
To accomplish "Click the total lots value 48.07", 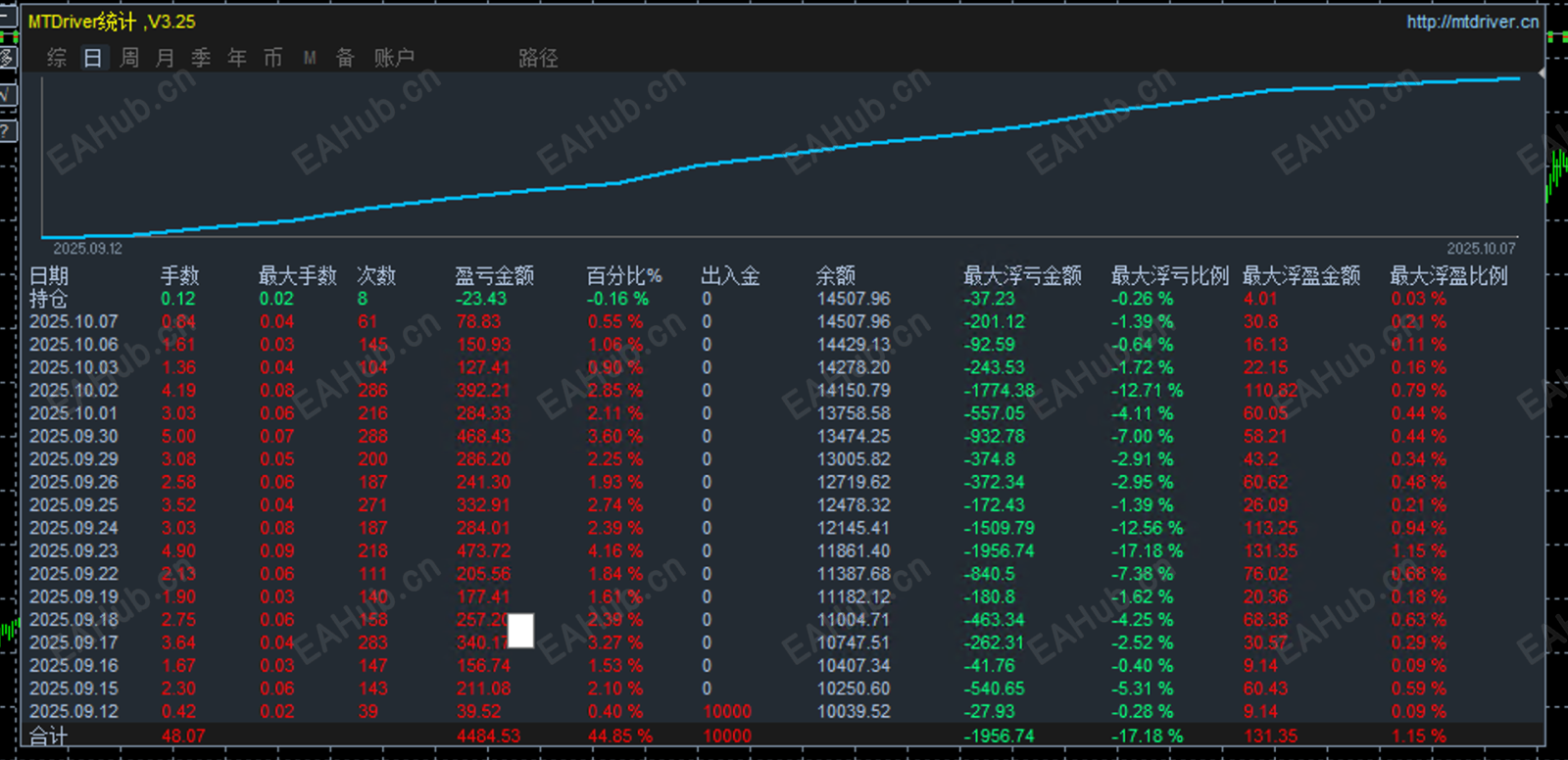I will point(184,736).
